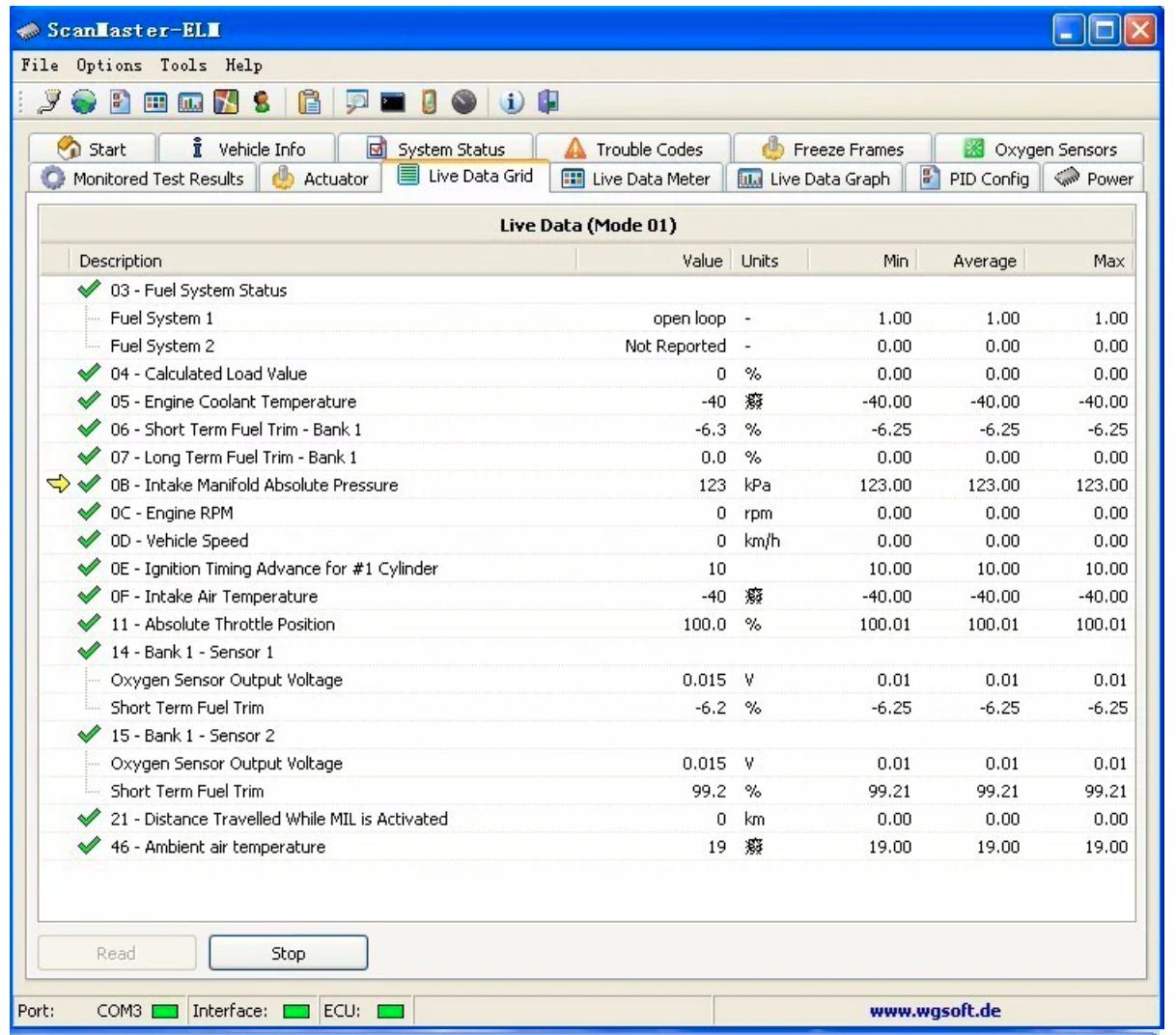1176x1035 pixels.
Task: Click the magnifier monitor toolbar icon
Action: pos(358,101)
